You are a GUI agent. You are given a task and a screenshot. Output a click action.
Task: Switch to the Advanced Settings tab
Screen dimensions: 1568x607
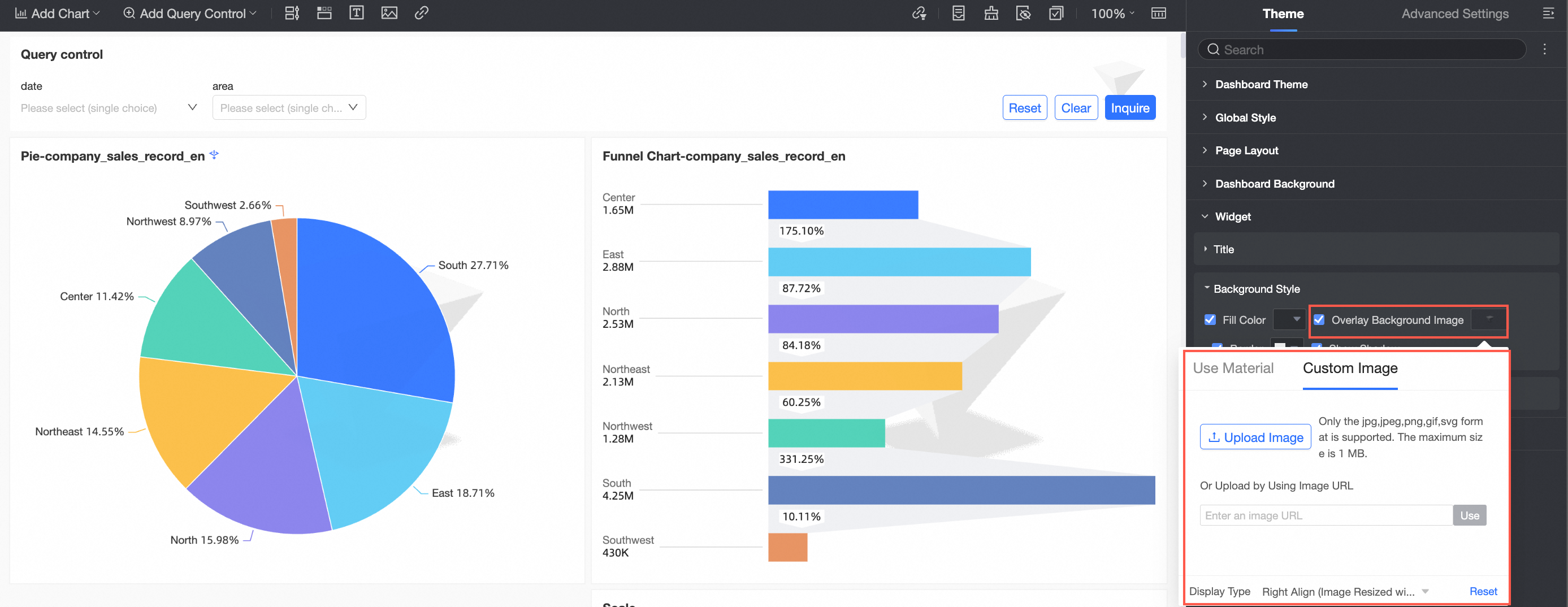1454,14
